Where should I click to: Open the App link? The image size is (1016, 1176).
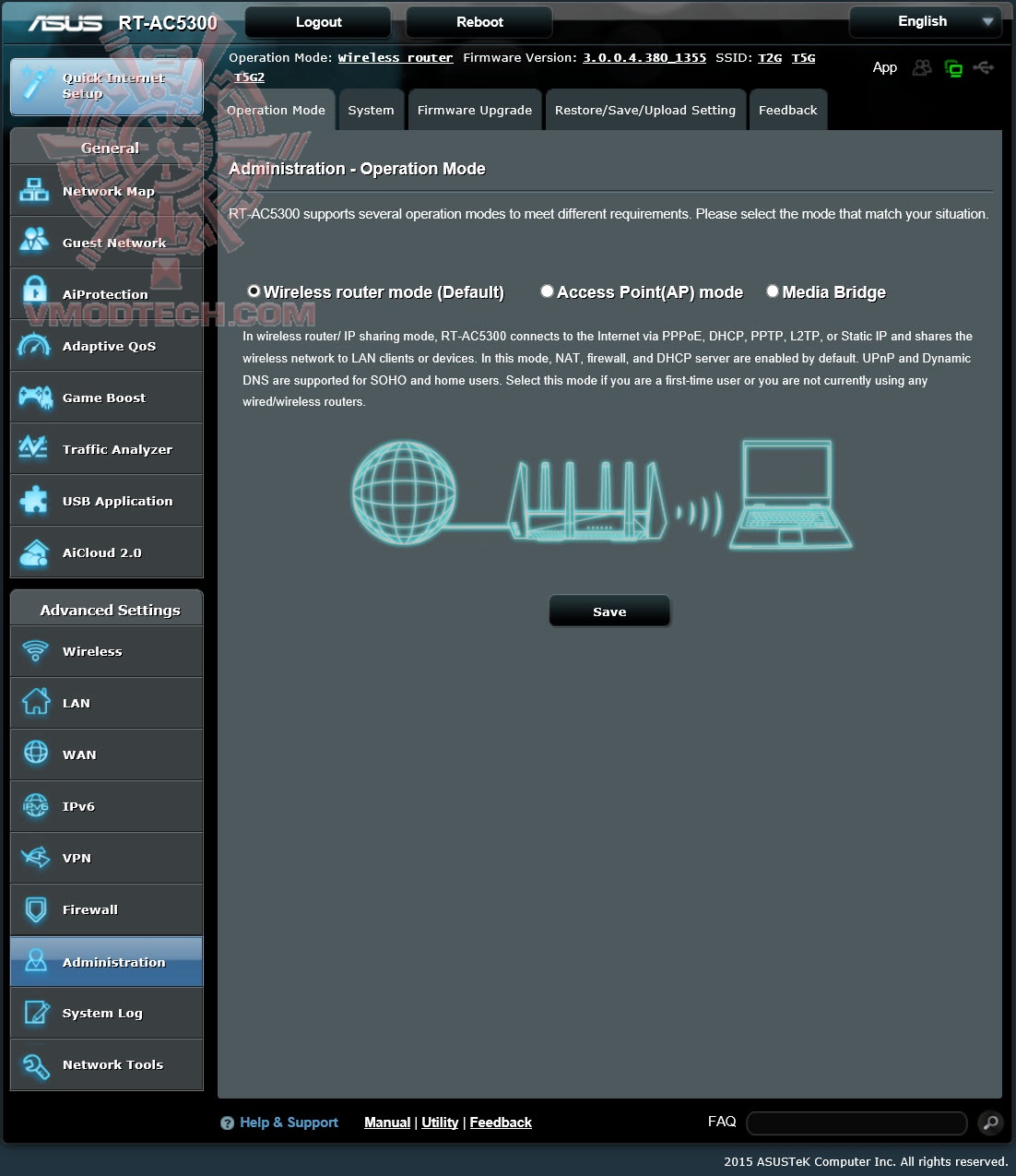(884, 67)
